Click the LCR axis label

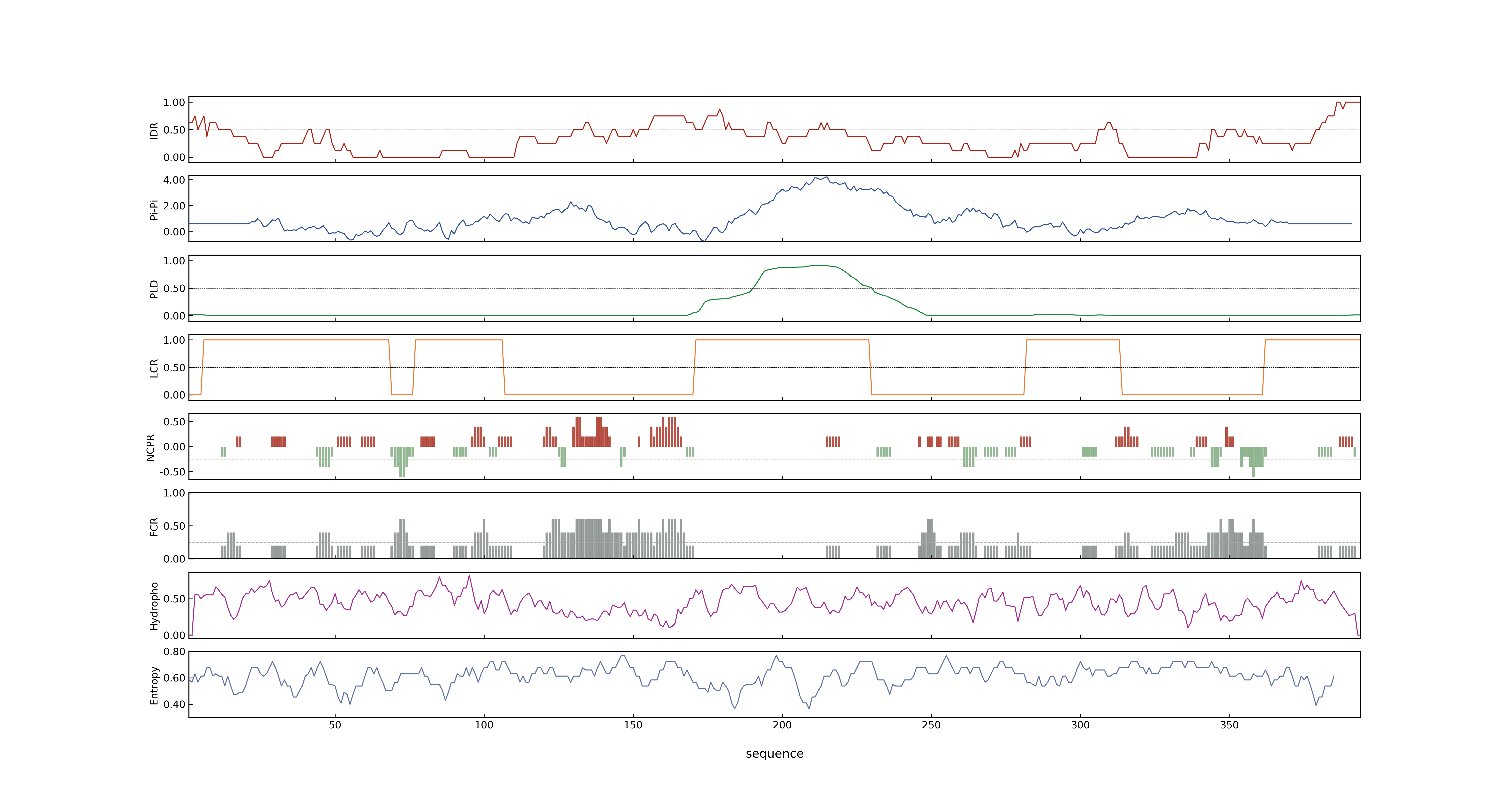coord(154,368)
